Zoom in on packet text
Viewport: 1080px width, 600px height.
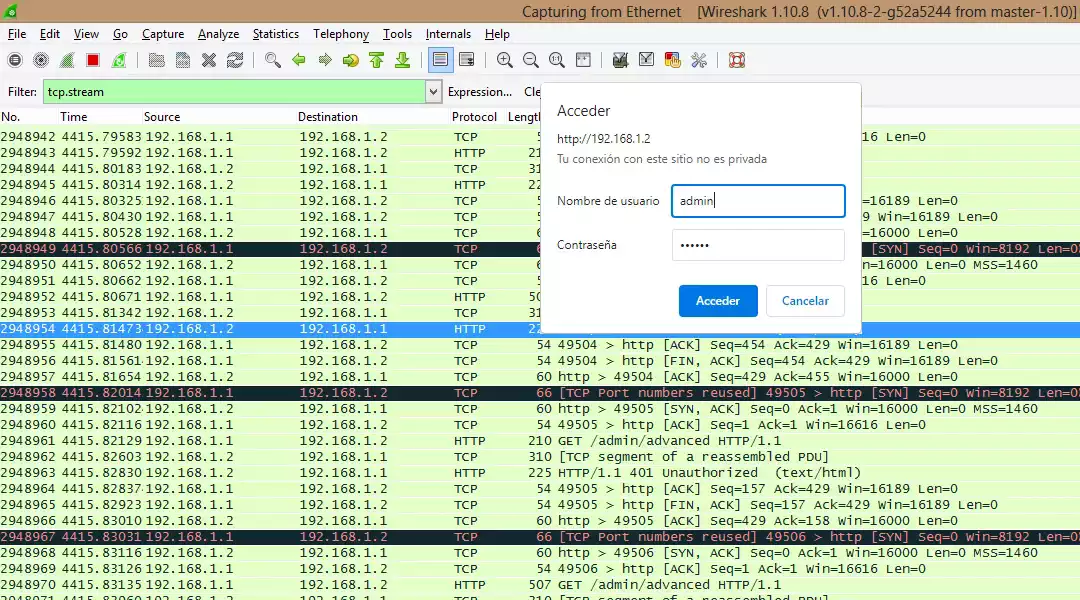504,61
